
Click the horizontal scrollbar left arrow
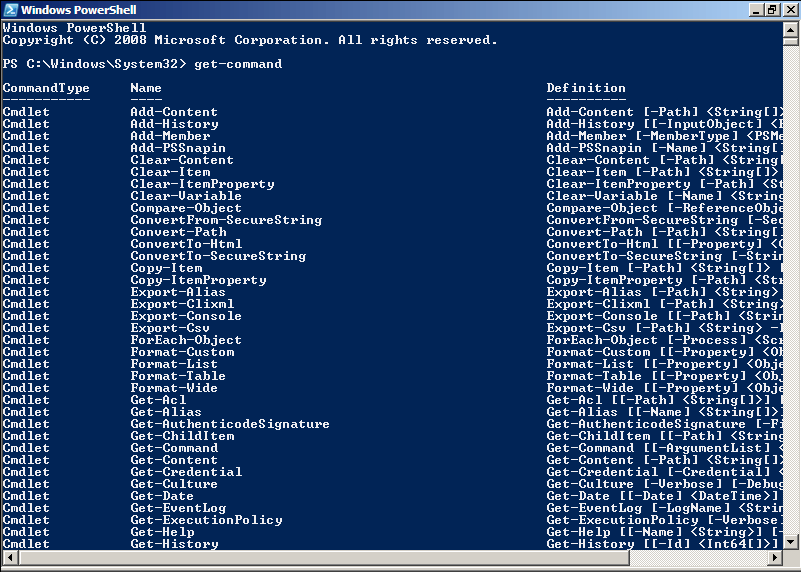[8, 558]
